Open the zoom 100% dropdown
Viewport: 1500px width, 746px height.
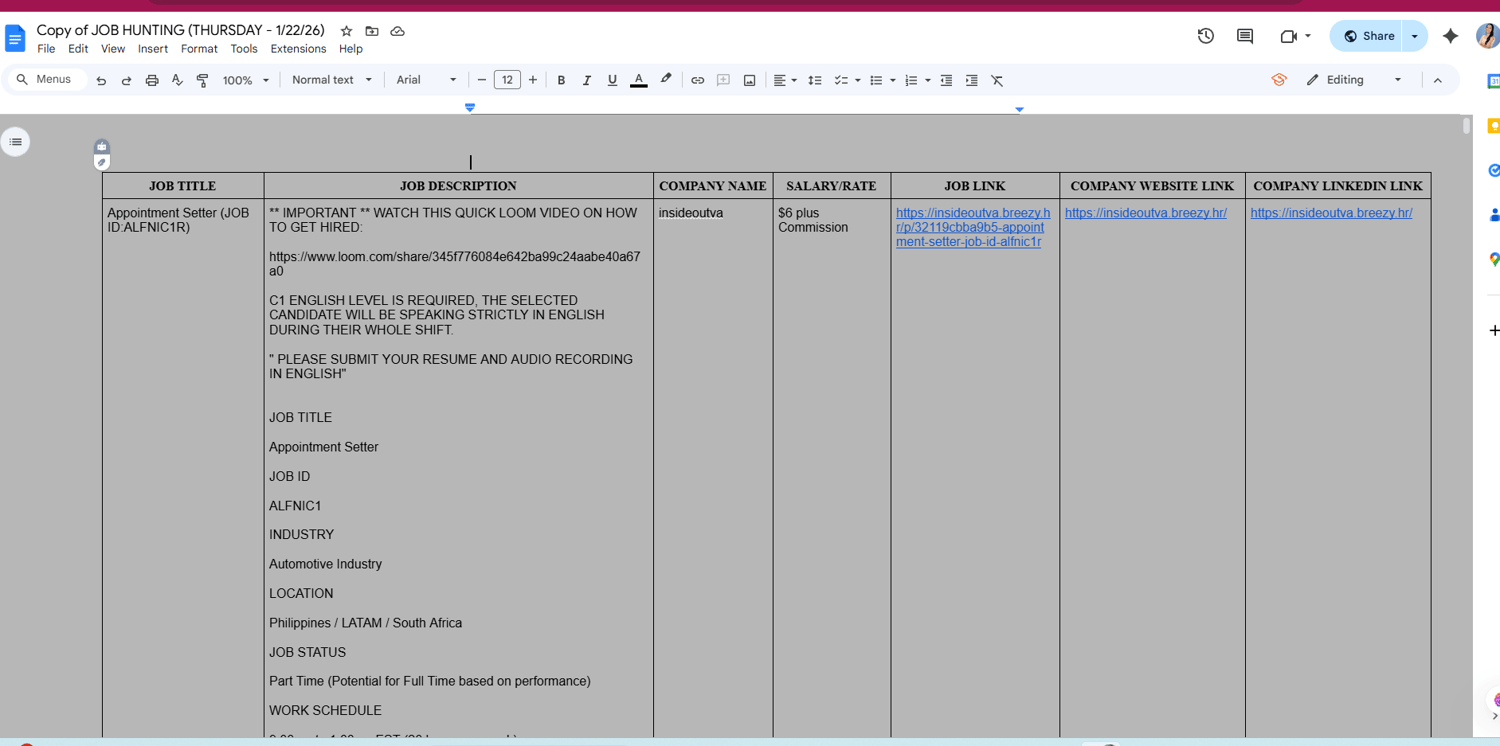(x=246, y=80)
